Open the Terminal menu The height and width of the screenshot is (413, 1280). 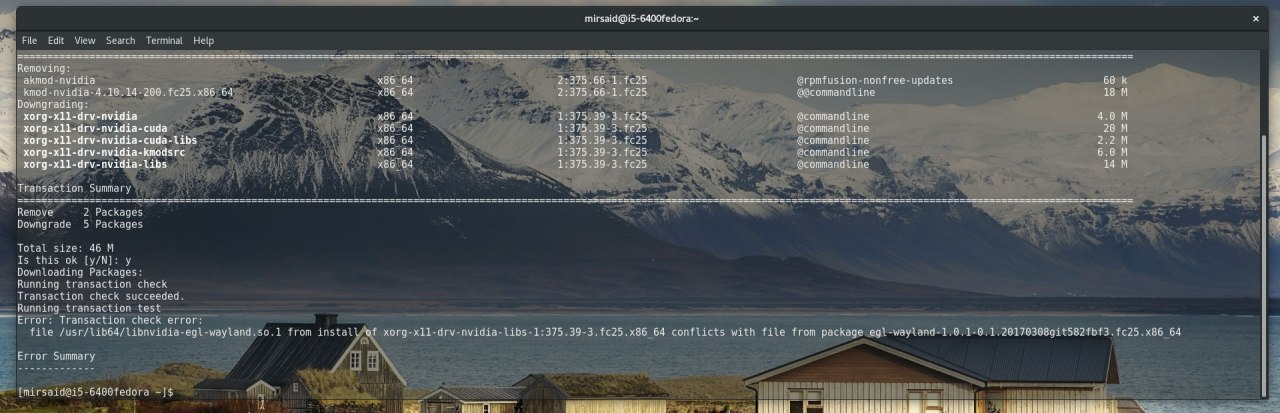(164, 41)
